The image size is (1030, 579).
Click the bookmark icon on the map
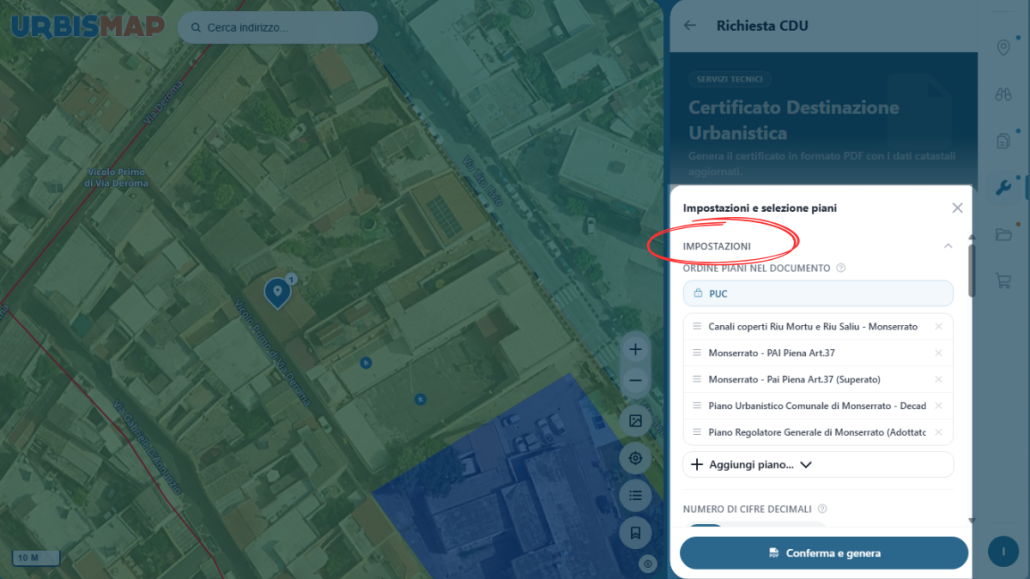click(635, 533)
